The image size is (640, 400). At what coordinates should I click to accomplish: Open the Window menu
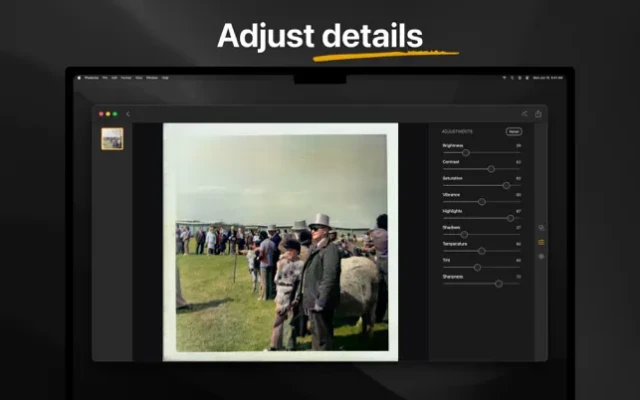(x=152, y=77)
